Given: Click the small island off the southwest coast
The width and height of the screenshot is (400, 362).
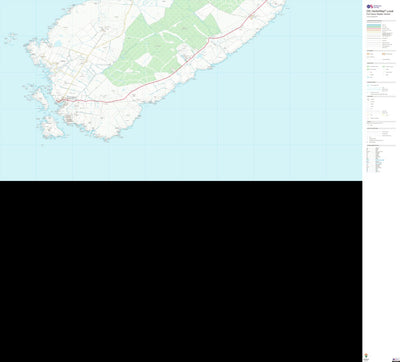Looking at the screenshot, I should (52, 128).
